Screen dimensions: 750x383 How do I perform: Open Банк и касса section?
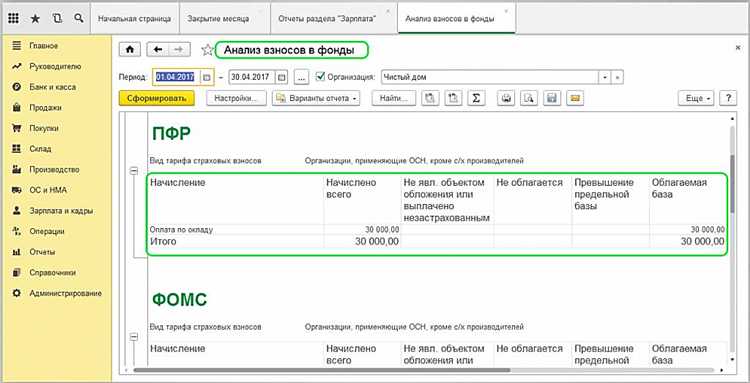point(52,87)
